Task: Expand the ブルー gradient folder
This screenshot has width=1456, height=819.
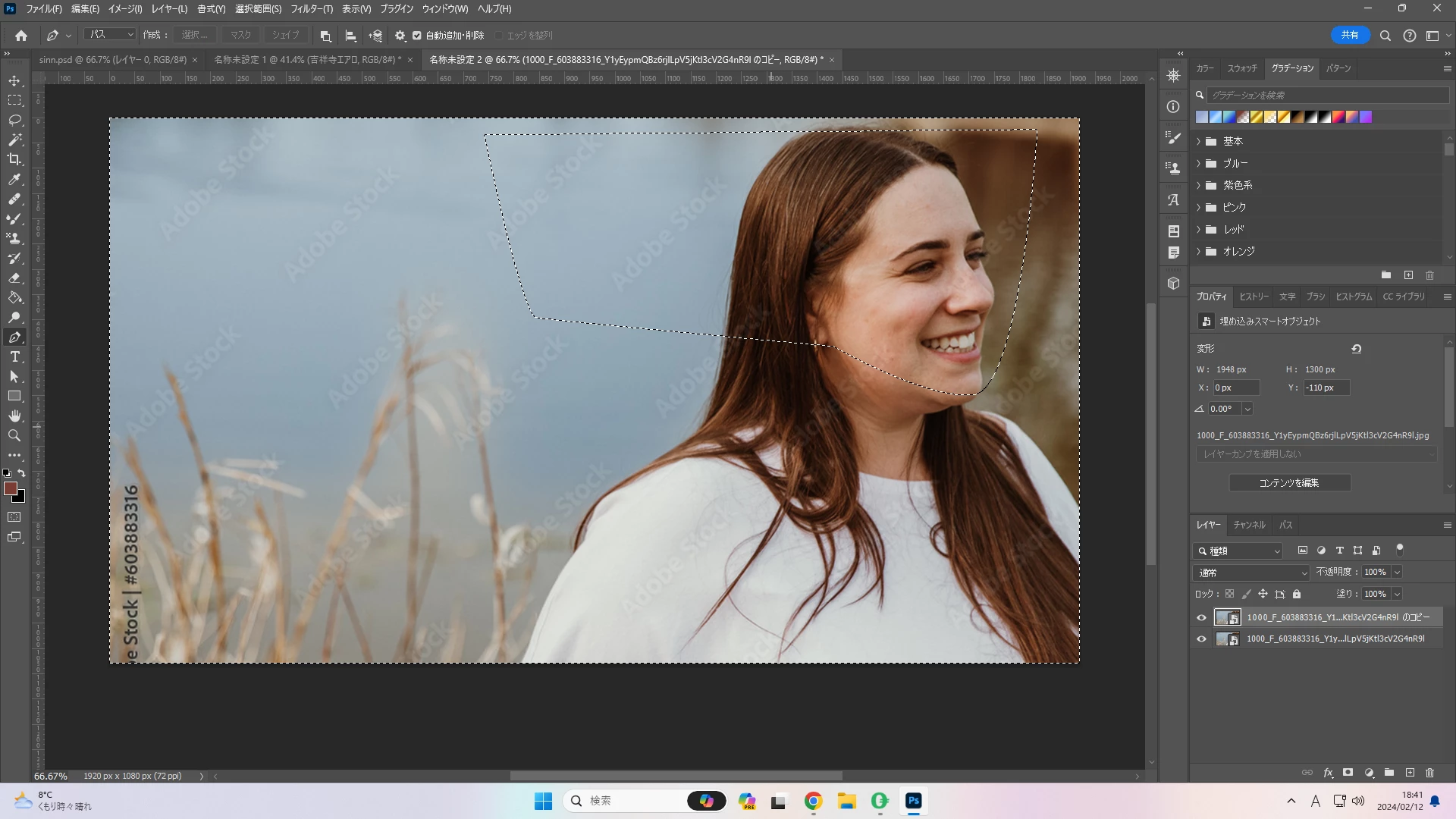Action: click(1199, 164)
